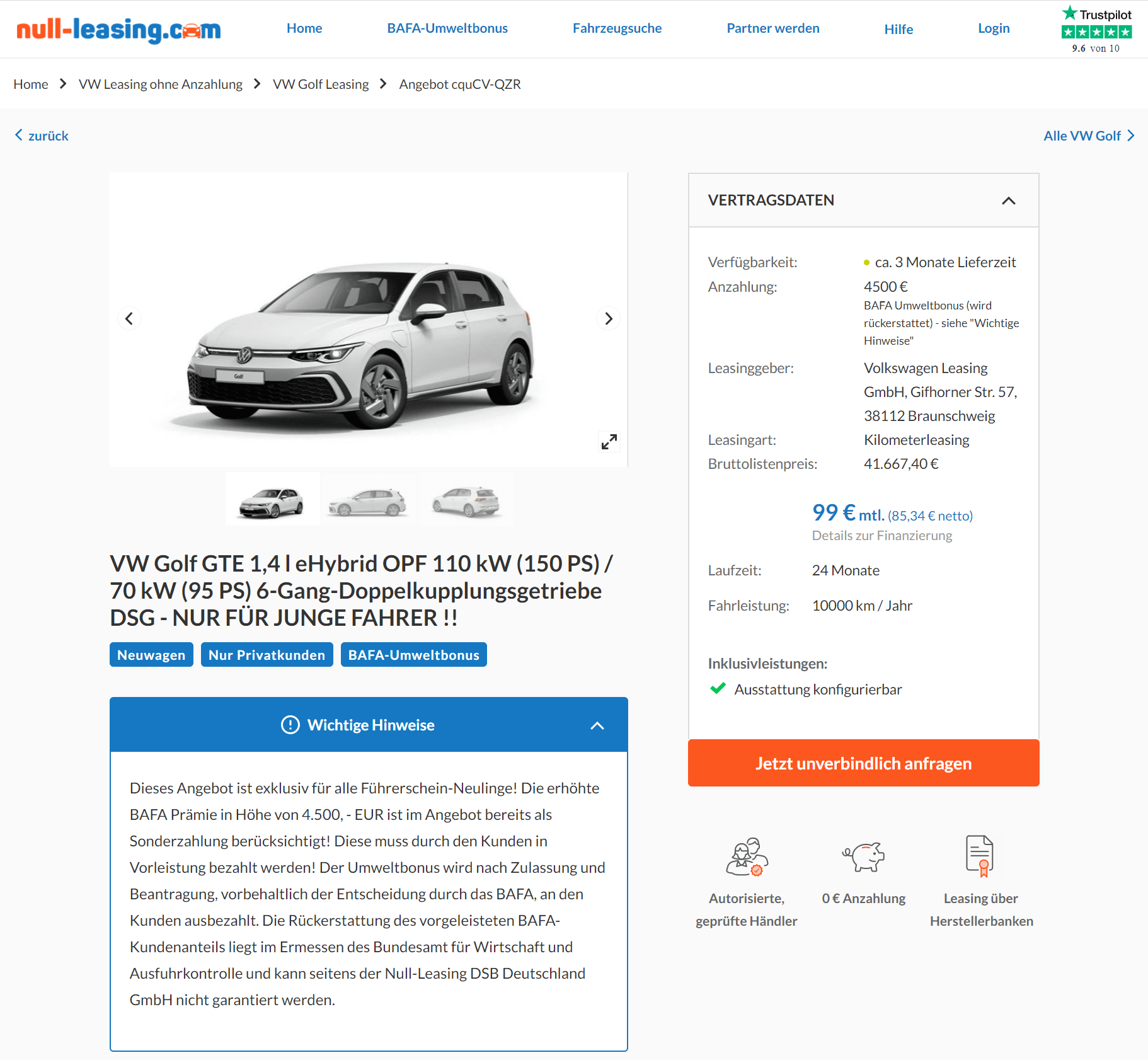Click the null-leasing.com logo
The width and height of the screenshot is (1148, 1060).
[118, 29]
